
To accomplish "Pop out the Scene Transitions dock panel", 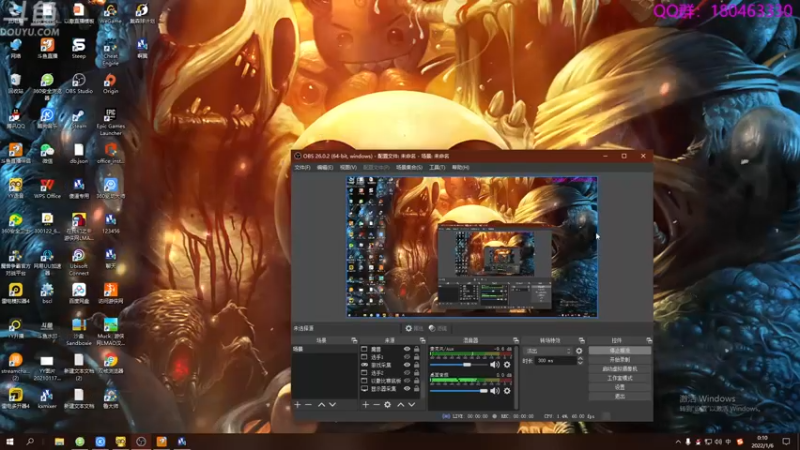I will tap(582, 340).
